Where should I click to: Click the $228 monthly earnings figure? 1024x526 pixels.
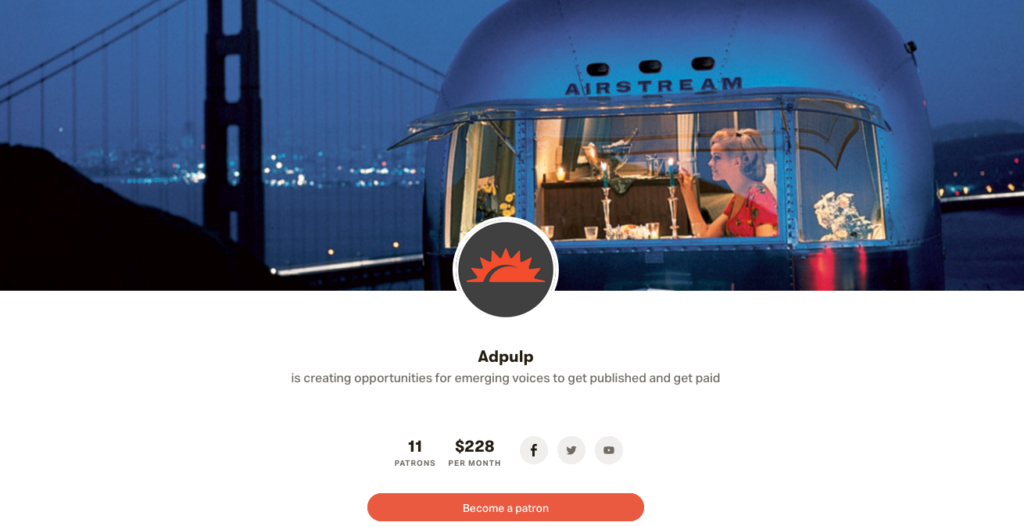pyautogui.click(x=475, y=447)
